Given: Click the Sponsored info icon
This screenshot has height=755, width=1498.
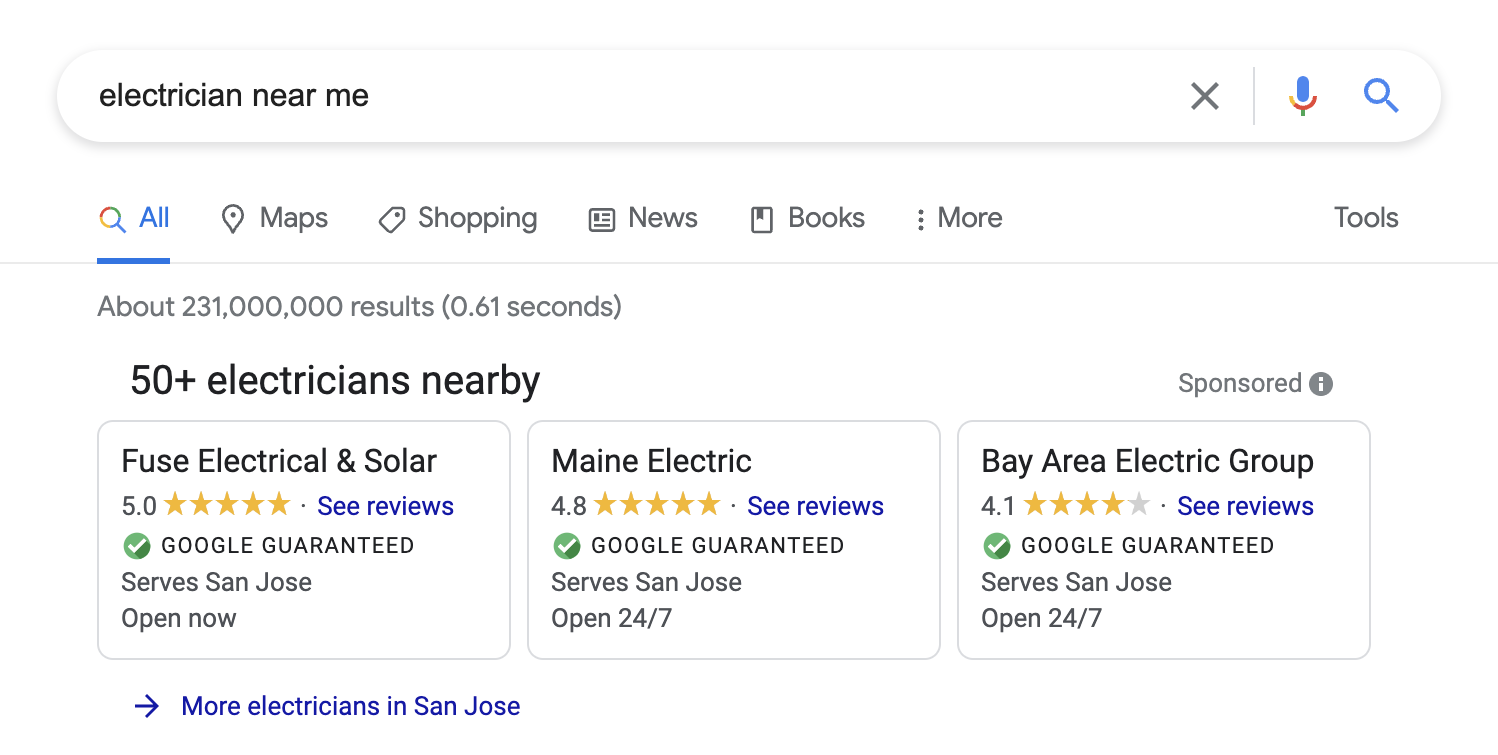Looking at the screenshot, I should 1322,383.
